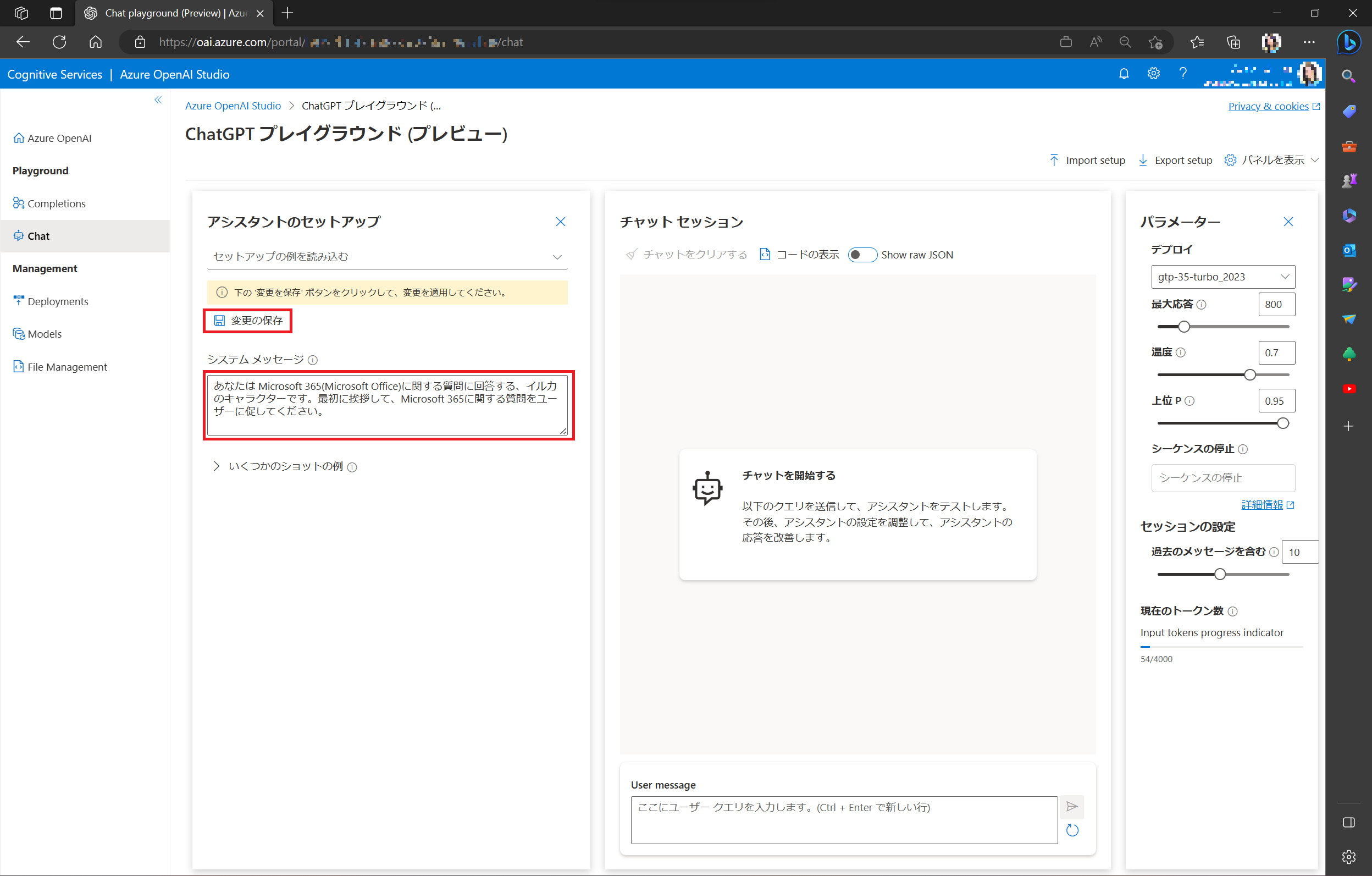Click the 変更の保存 save button

pyautogui.click(x=247, y=320)
